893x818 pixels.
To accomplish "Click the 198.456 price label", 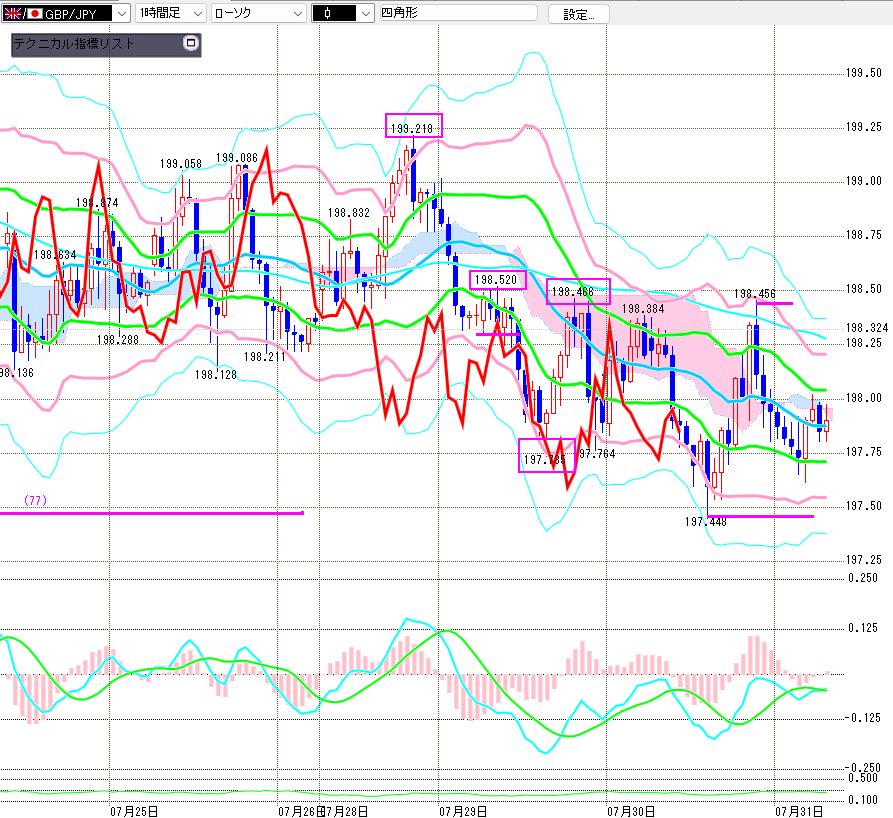I will 755,294.
